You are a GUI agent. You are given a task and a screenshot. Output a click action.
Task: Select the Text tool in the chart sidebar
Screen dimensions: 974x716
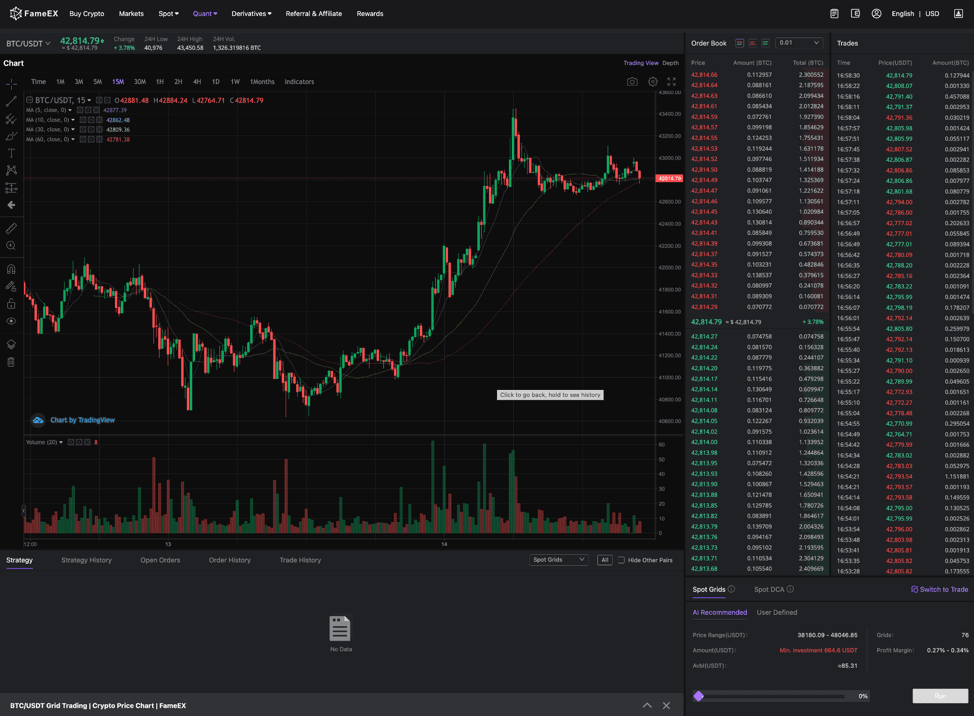pyautogui.click(x=11, y=153)
